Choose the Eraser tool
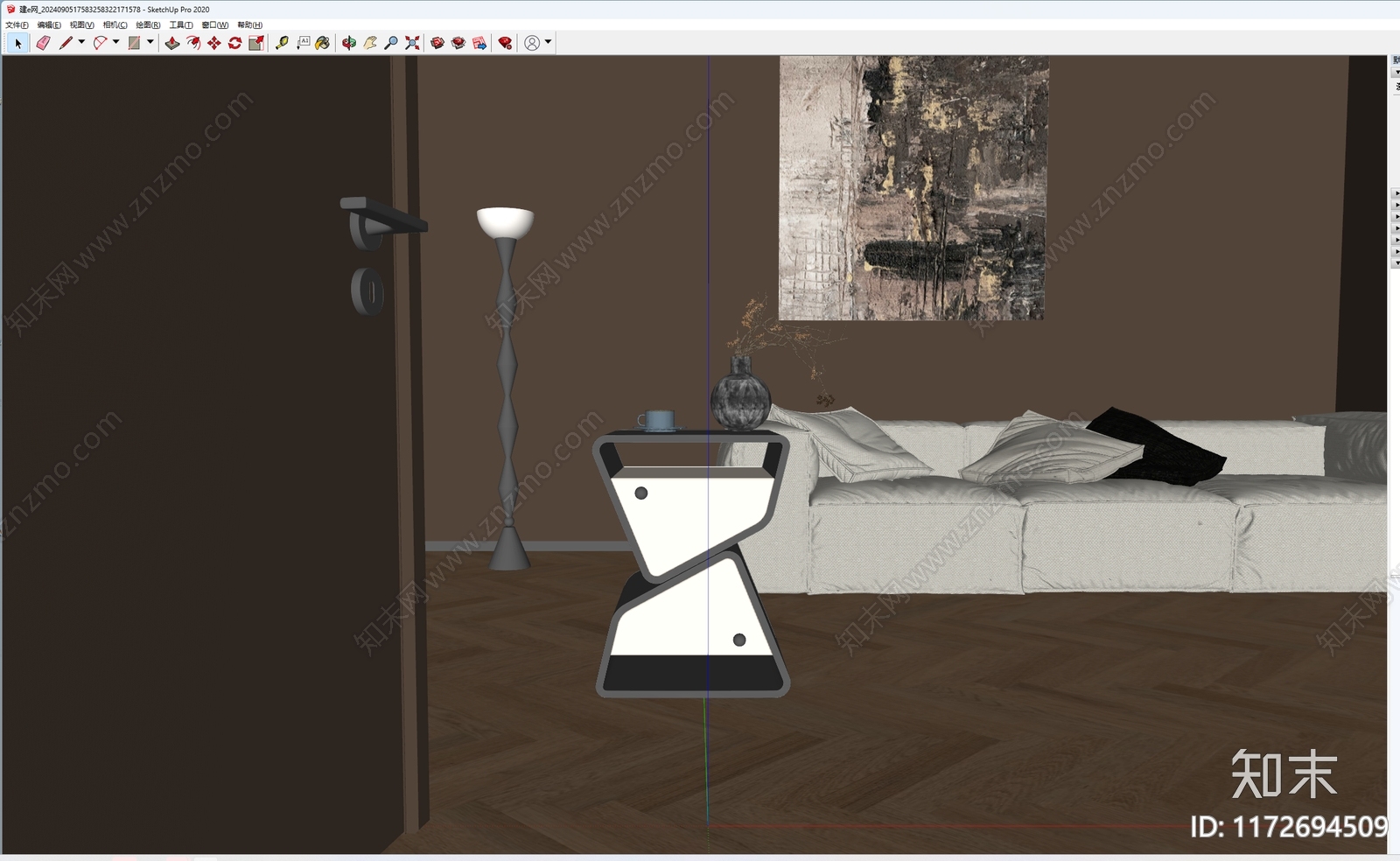This screenshot has height=861, width=1400. point(43,43)
